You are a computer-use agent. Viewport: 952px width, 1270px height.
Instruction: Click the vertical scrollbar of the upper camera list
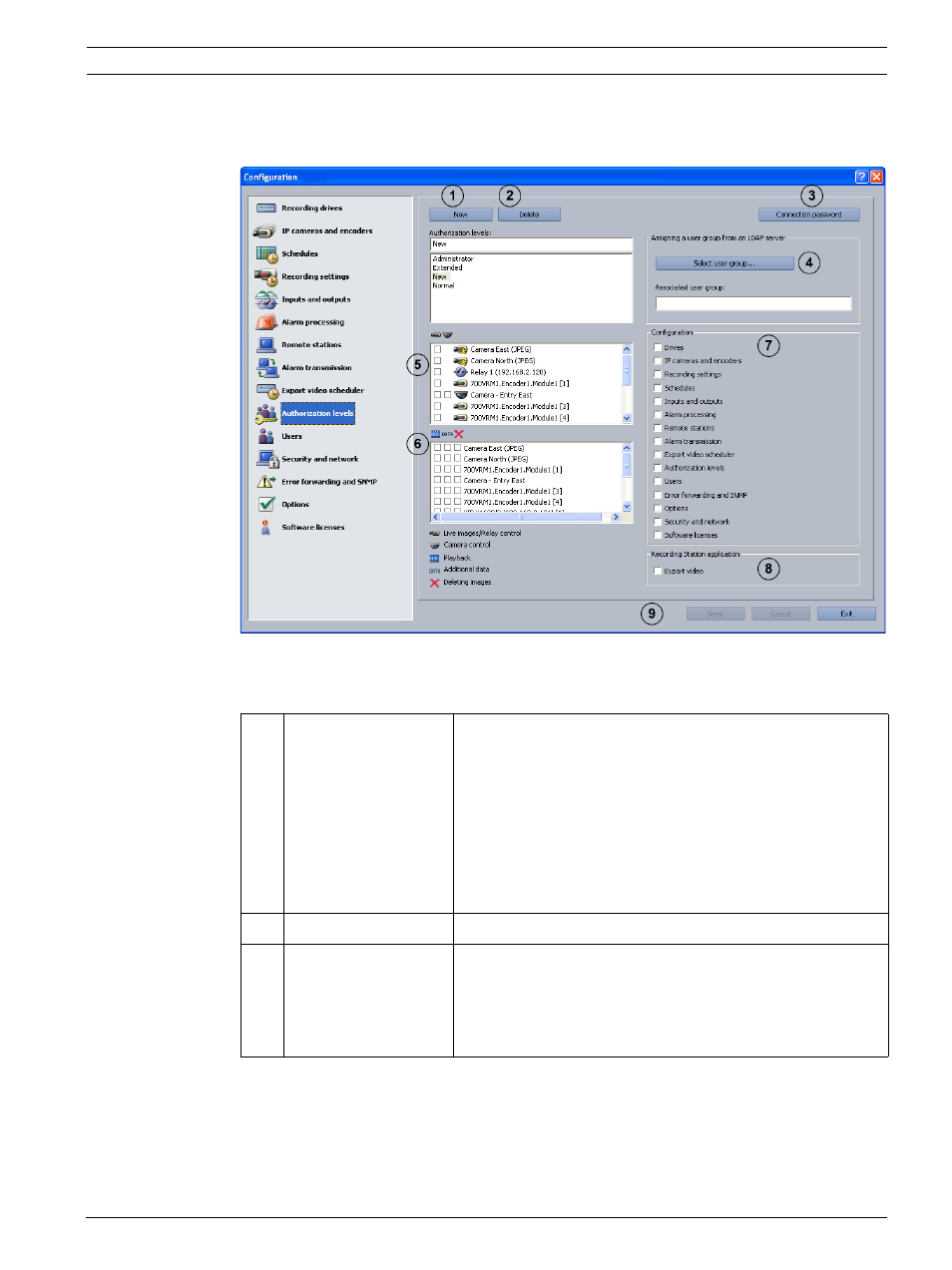(x=627, y=384)
